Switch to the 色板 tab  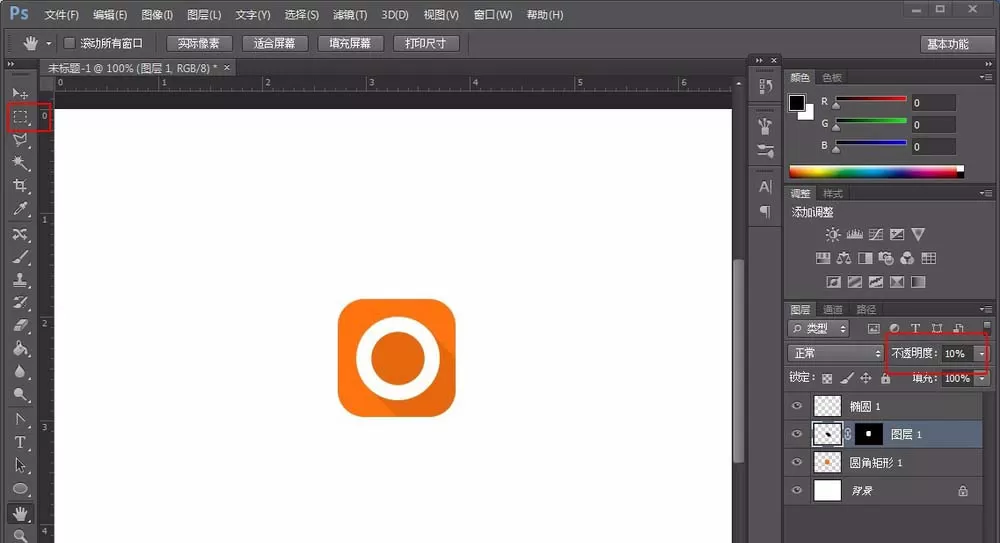pos(832,77)
